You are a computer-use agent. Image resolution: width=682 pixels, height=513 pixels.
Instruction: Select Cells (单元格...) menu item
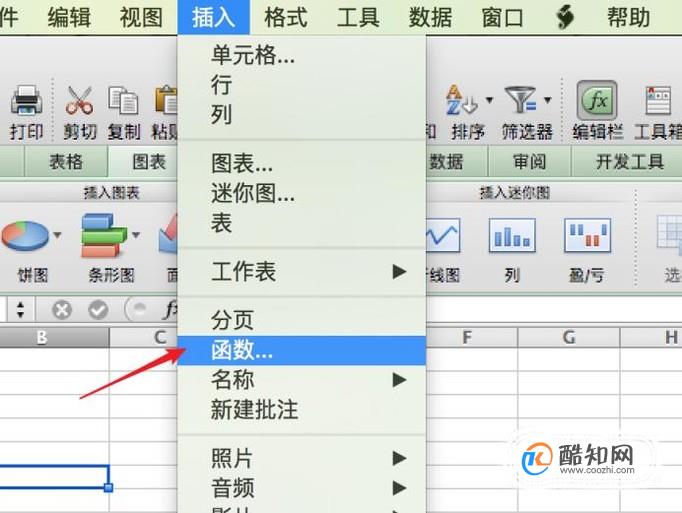(301, 55)
